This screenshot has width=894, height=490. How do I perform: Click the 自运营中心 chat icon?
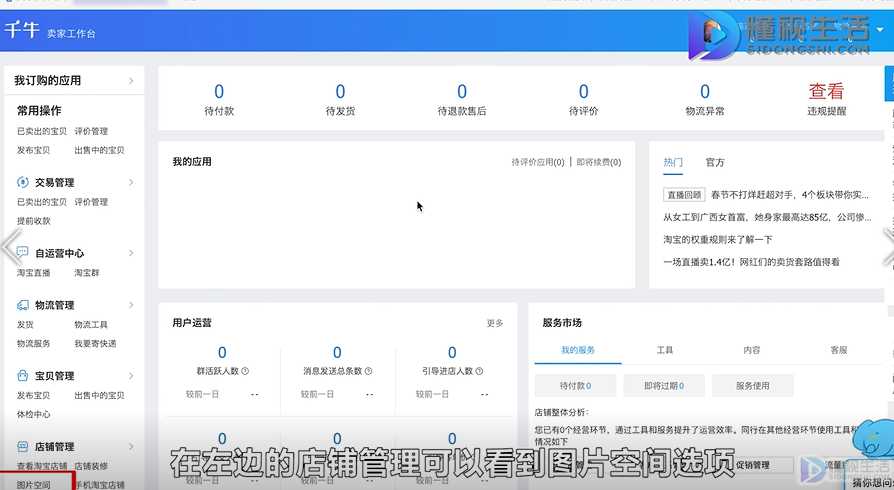[23, 252]
